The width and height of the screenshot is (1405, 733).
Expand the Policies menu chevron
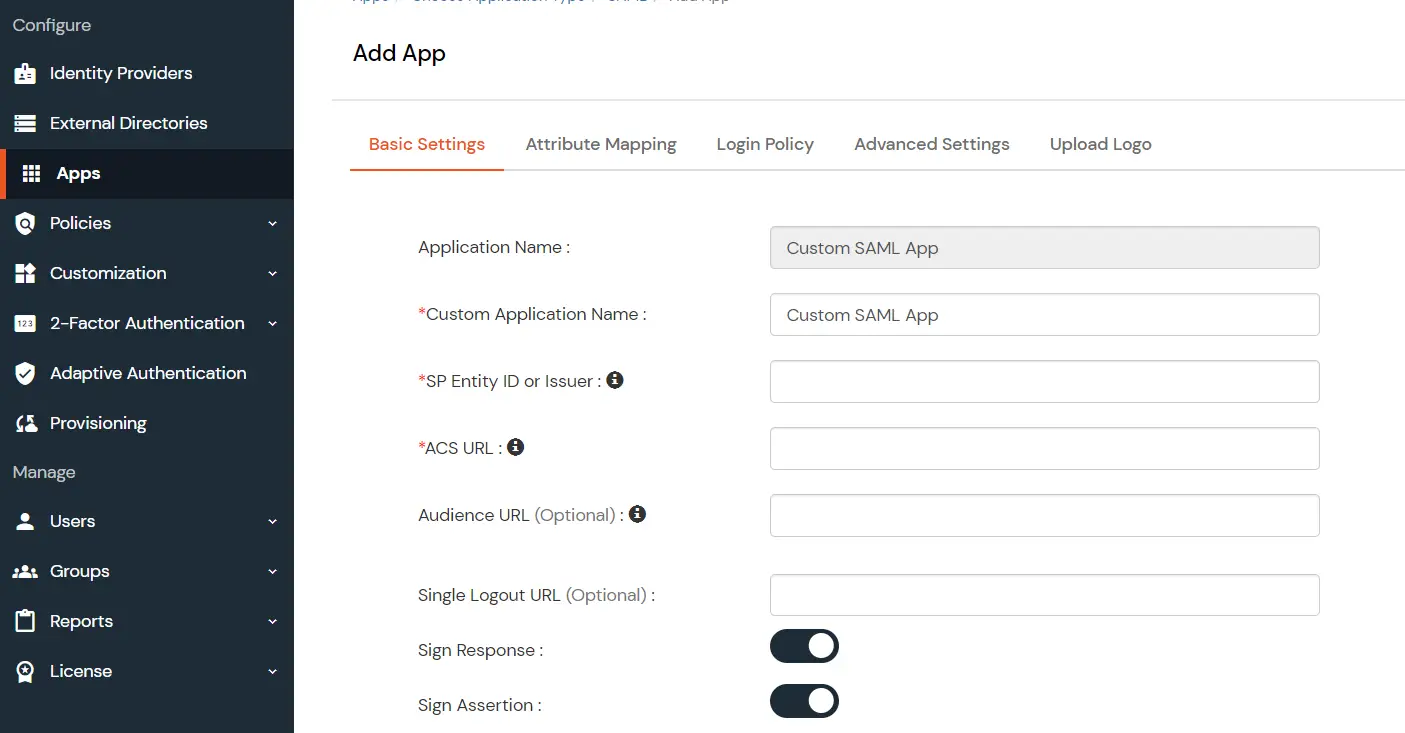pos(272,224)
